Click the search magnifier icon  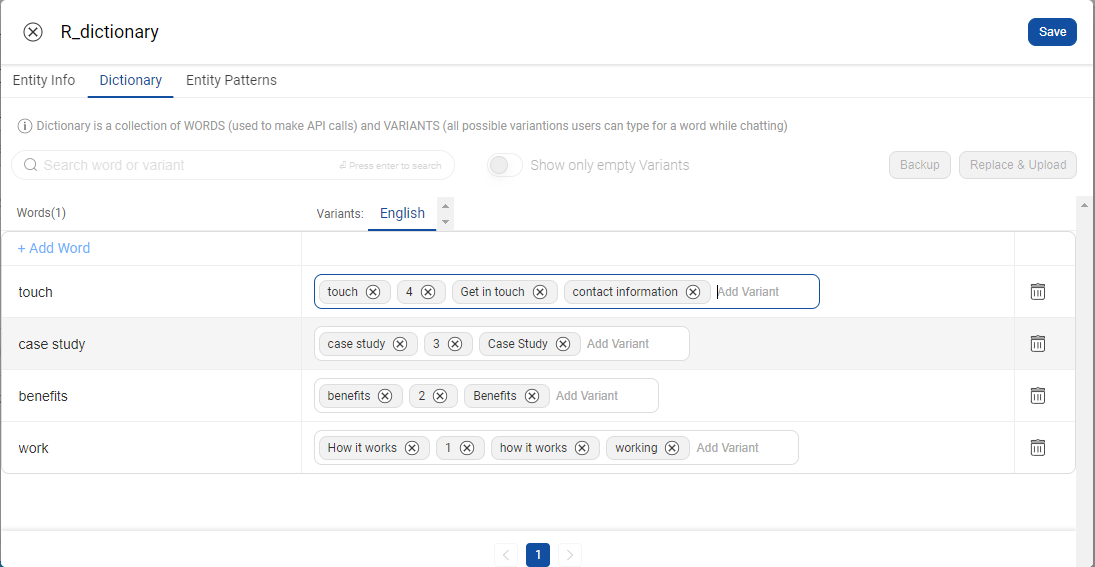click(x=31, y=165)
